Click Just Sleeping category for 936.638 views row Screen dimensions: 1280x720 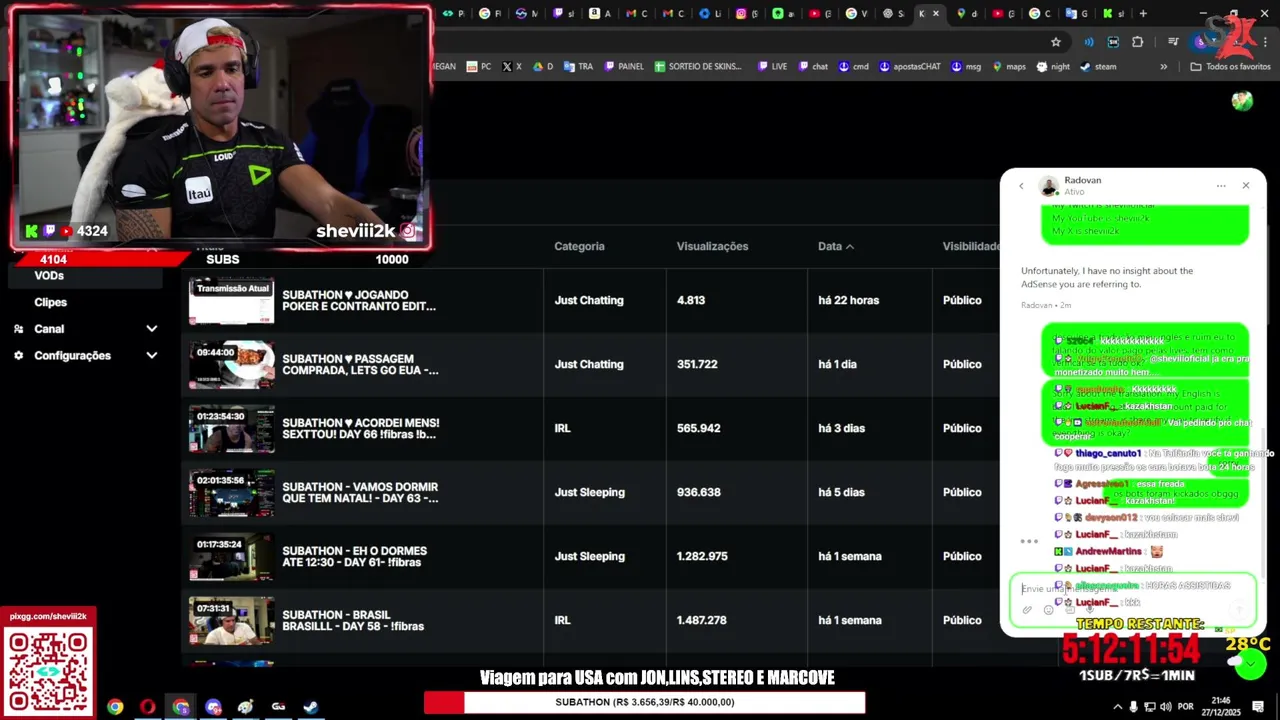tap(589, 493)
